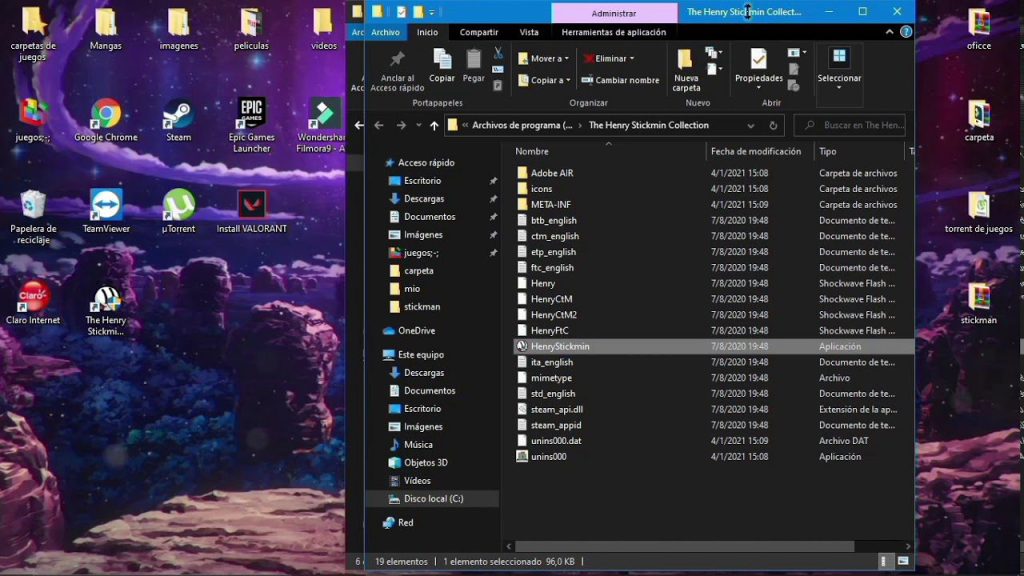Open the address bar dropdown arrow
Screen dimensions: 1024x576
tap(749, 125)
